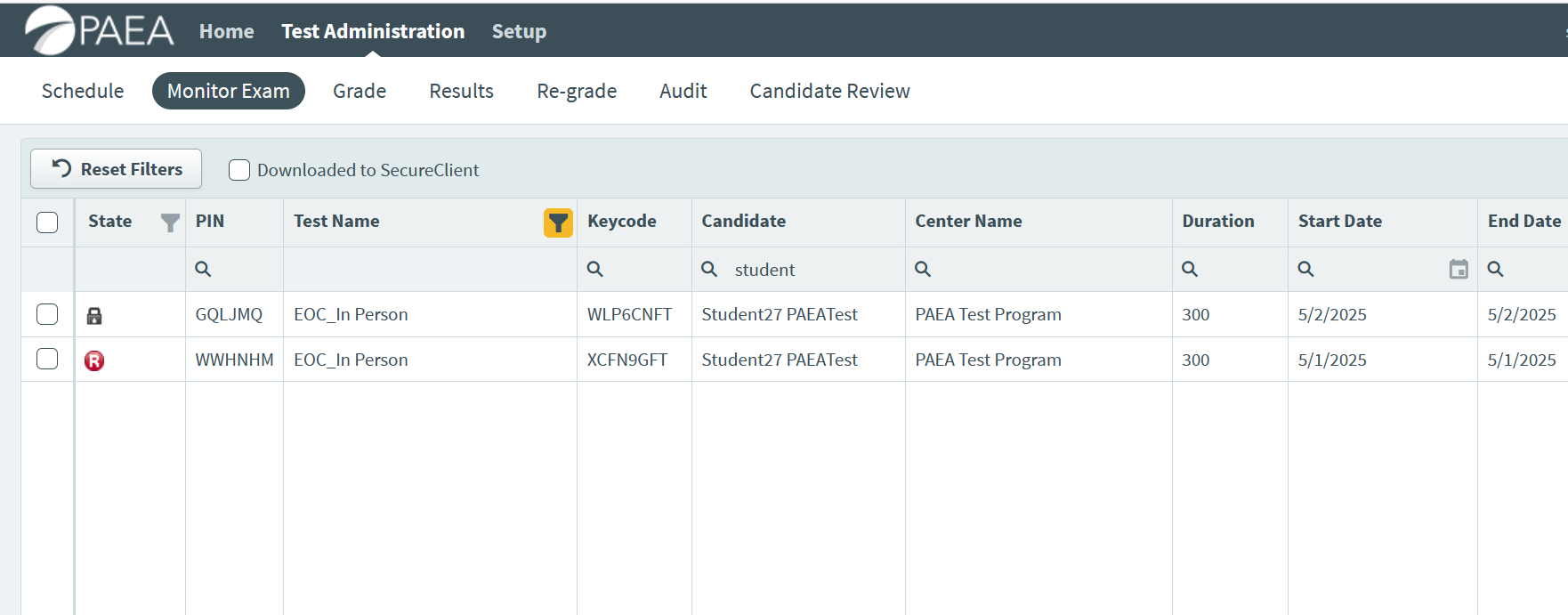
Task: Click EOC_In Person in the WWHNHM row
Action: click(351, 360)
